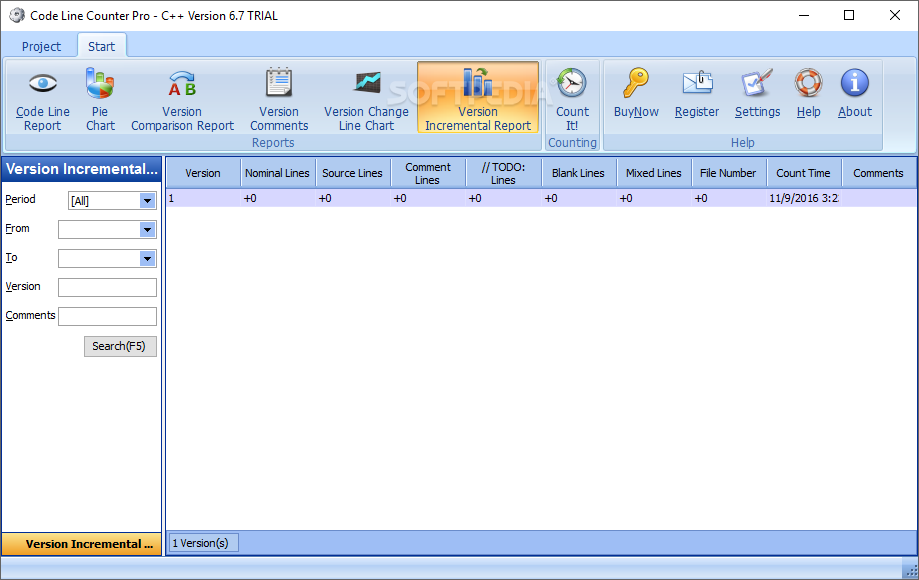Click the app icon in the title bar

coord(17,15)
